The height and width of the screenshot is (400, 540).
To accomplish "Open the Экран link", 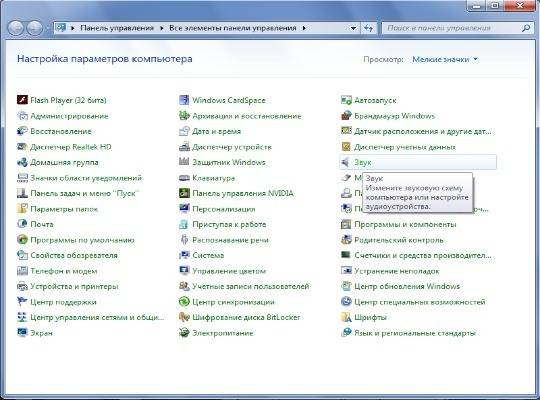I will [41, 333].
